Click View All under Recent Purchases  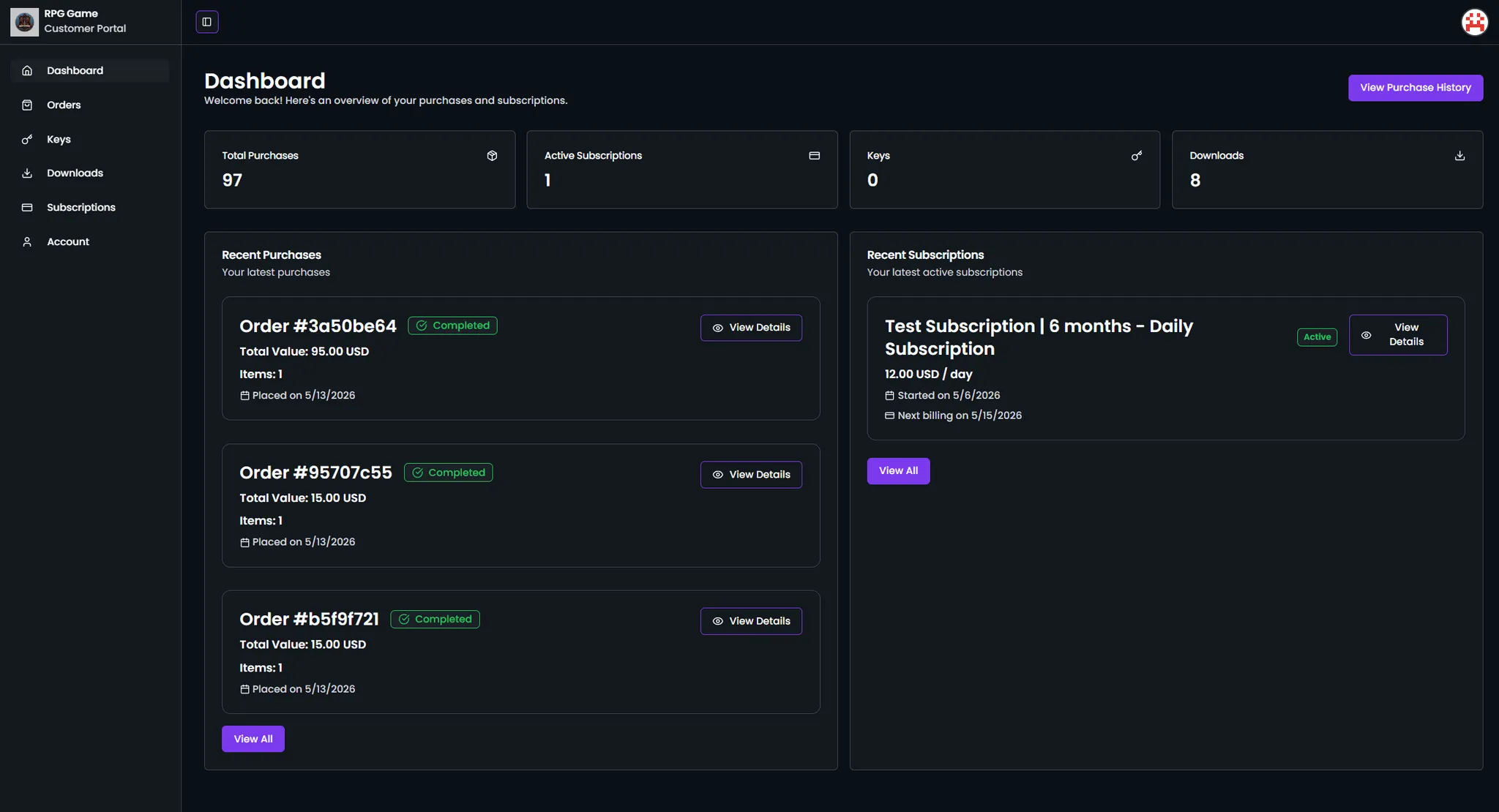pyautogui.click(x=253, y=739)
